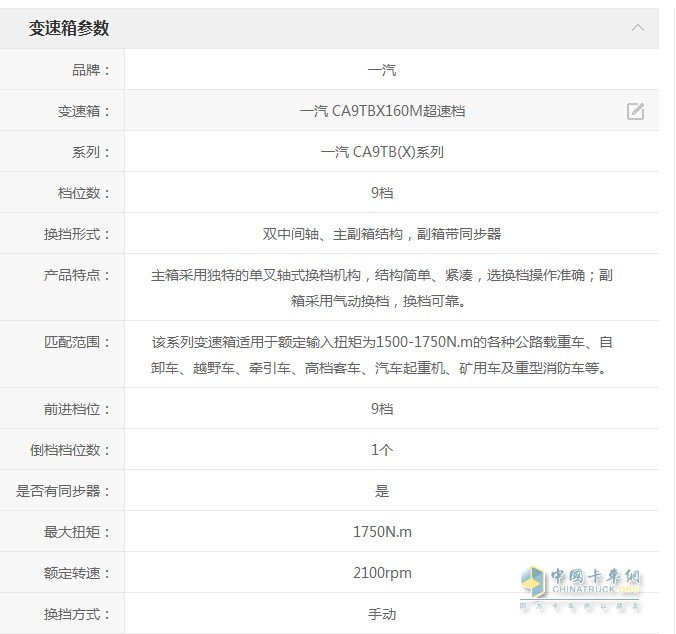676x634 pixels.
Task: Click the 产品特点 row label
Action: [78, 275]
